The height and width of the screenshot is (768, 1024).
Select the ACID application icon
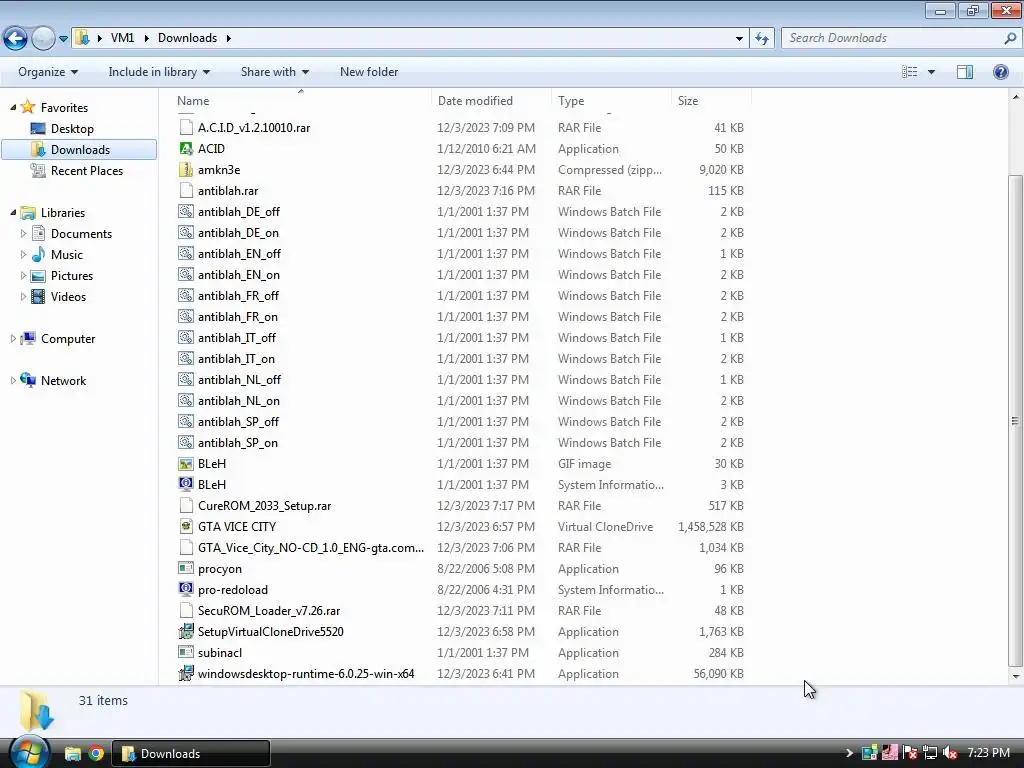[186, 149]
